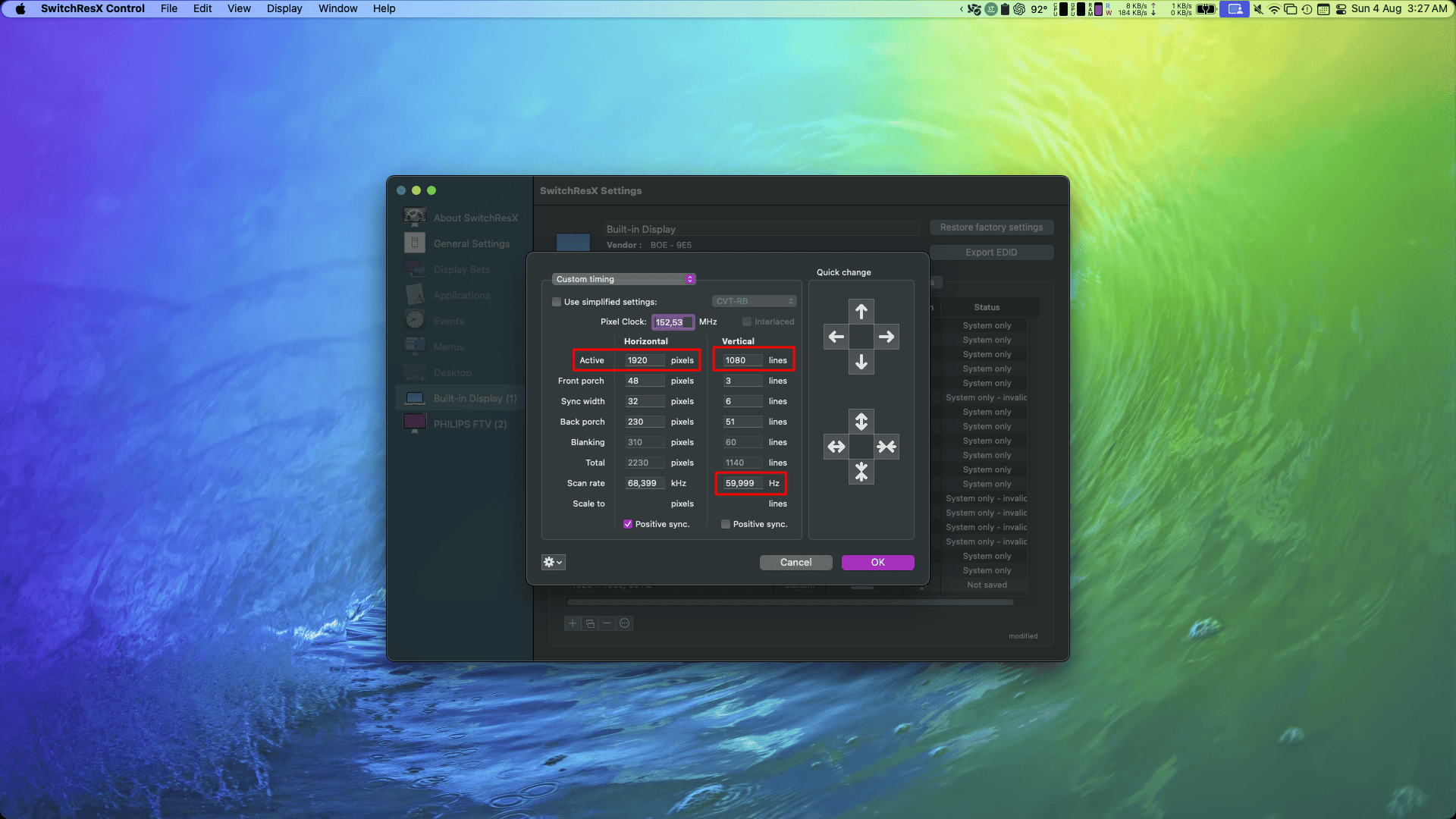Uncheck Horizontal Positive sync checkbox
1456x819 pixels.
(x=628, y=524)
